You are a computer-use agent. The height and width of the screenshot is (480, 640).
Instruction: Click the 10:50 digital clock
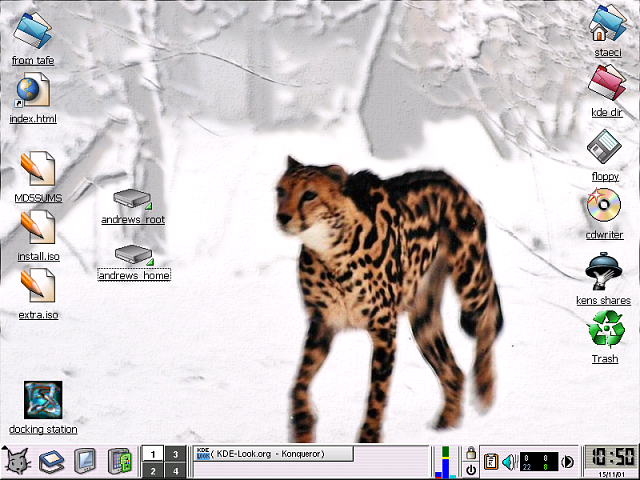click(x=611, y=456)
